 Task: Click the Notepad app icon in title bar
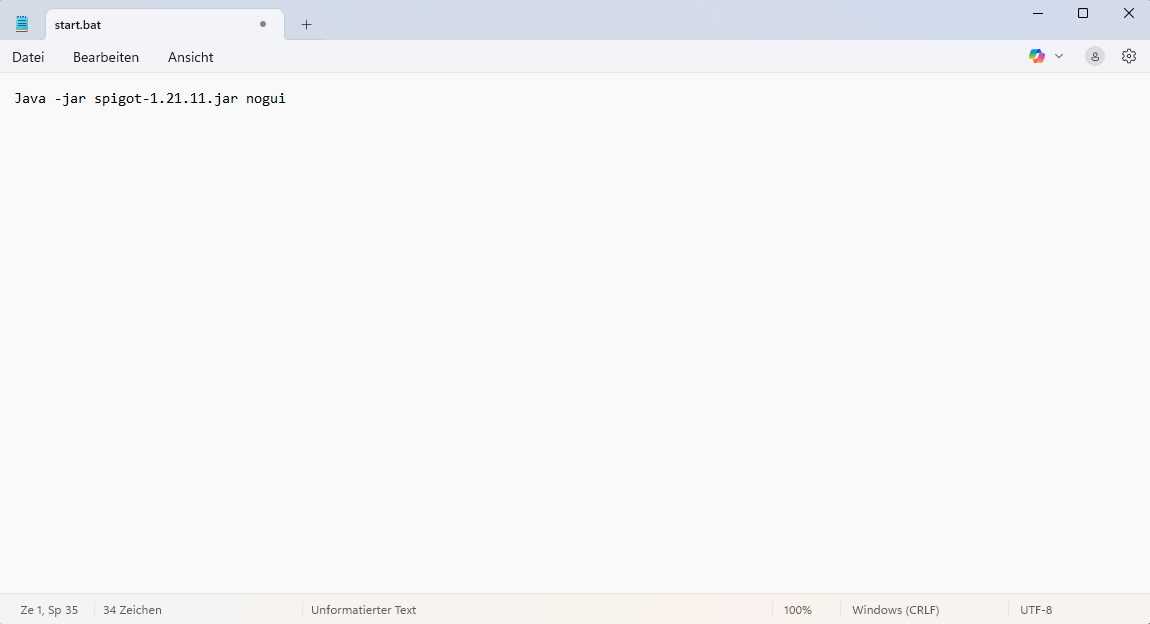[22, 24]
